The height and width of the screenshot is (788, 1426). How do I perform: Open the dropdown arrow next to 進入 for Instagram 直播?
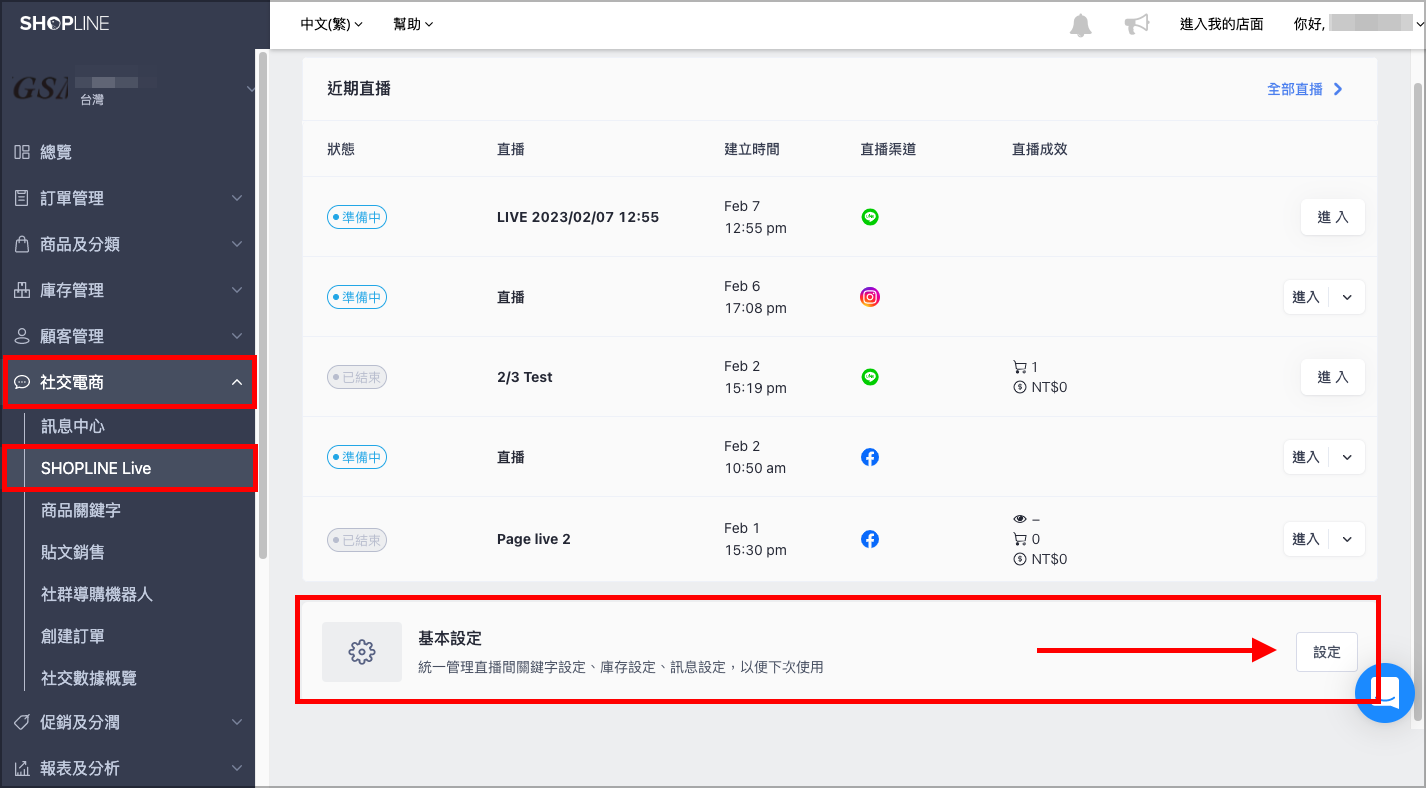click(1347, 297)
